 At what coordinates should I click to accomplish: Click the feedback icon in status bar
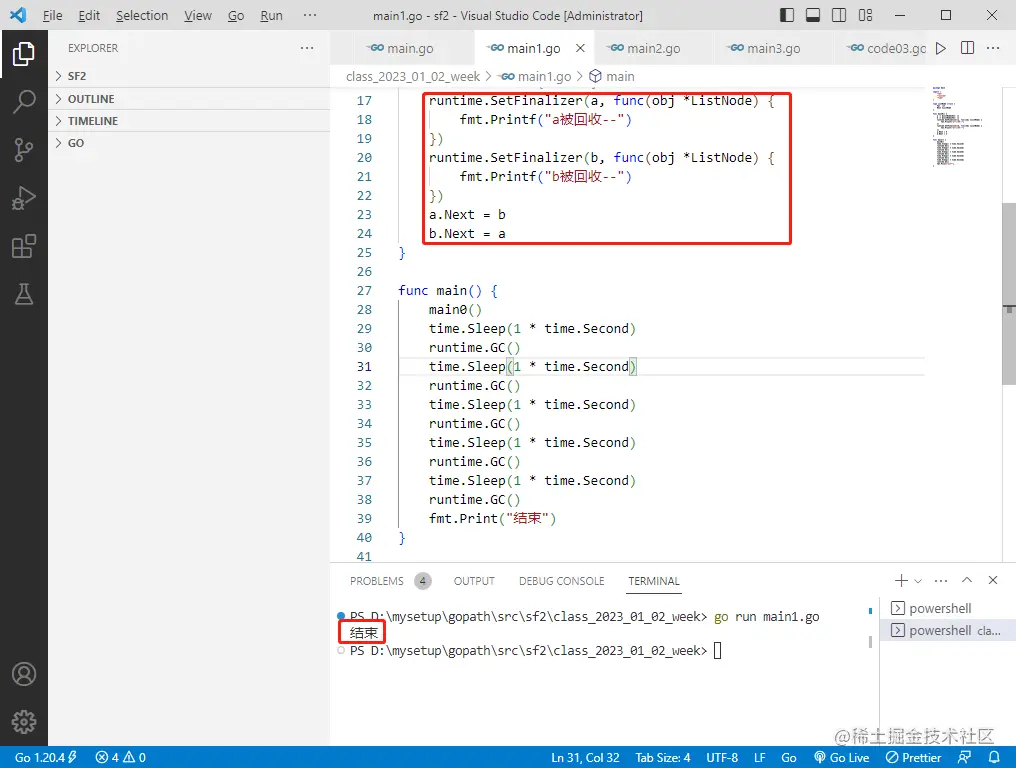(965, 757)
